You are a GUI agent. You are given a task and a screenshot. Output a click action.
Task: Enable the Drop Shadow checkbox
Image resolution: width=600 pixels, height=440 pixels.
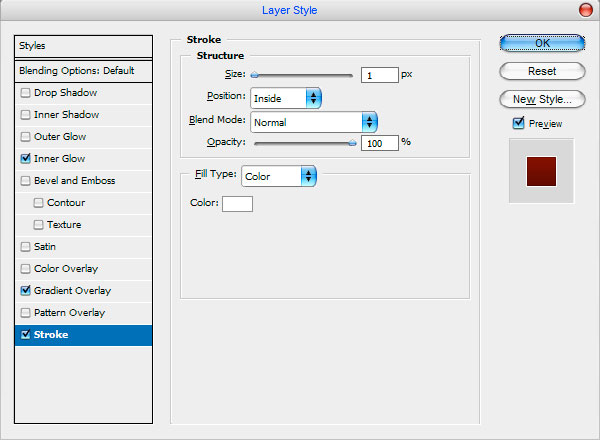coord(25,93)
